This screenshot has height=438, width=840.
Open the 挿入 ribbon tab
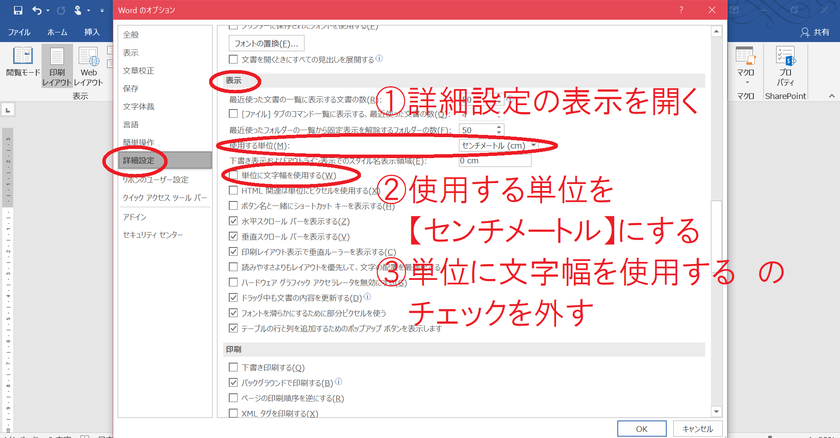(92, 32)
